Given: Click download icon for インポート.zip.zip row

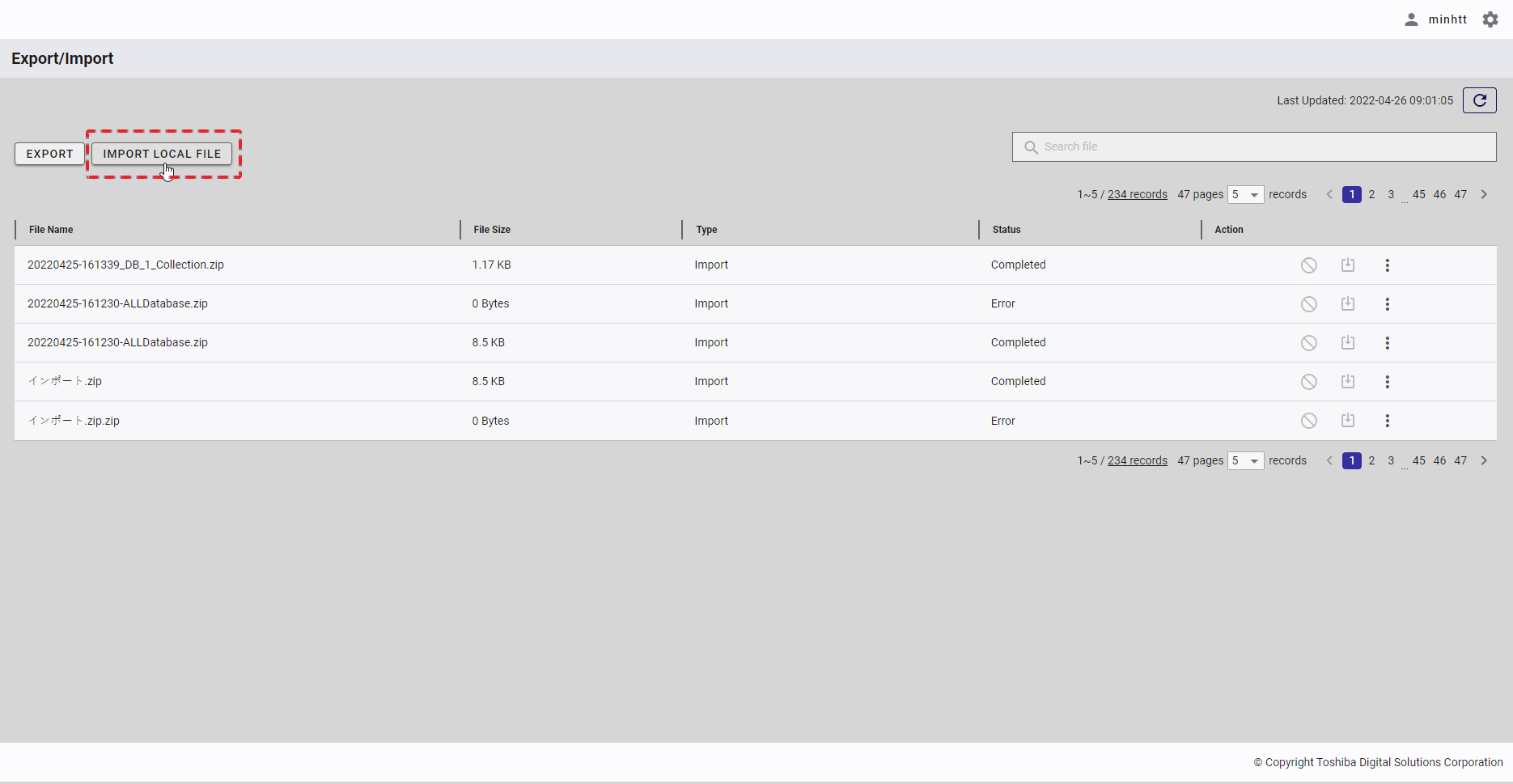Looking at the screenshot, I should tap(1348, 421).
